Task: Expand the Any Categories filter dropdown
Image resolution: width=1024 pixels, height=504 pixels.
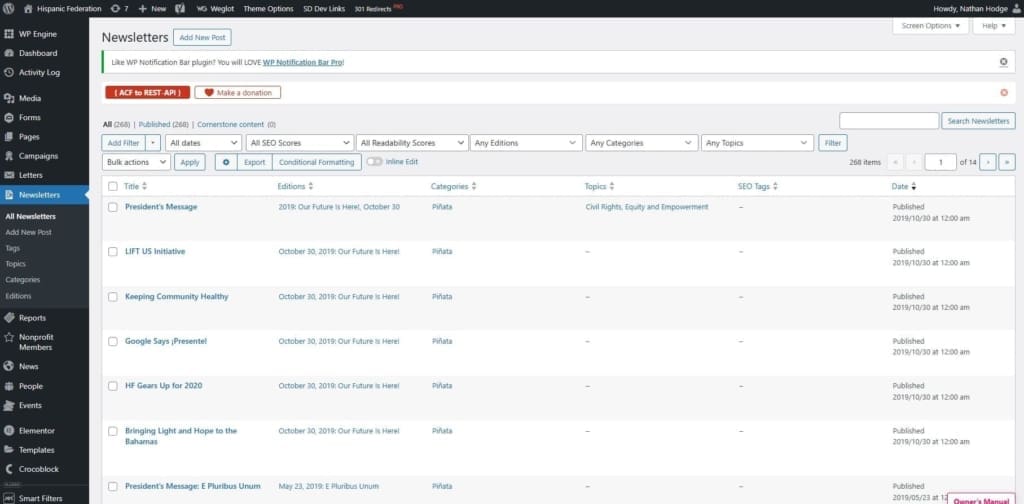Action: (x=640, y=143)
